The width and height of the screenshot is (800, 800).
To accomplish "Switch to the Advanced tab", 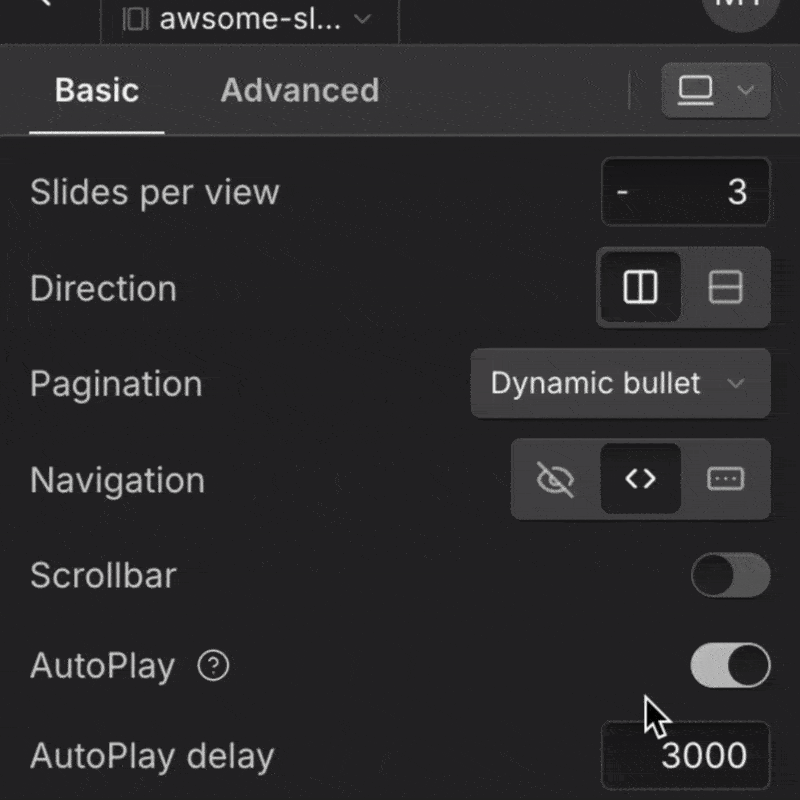I will point(298,90).
